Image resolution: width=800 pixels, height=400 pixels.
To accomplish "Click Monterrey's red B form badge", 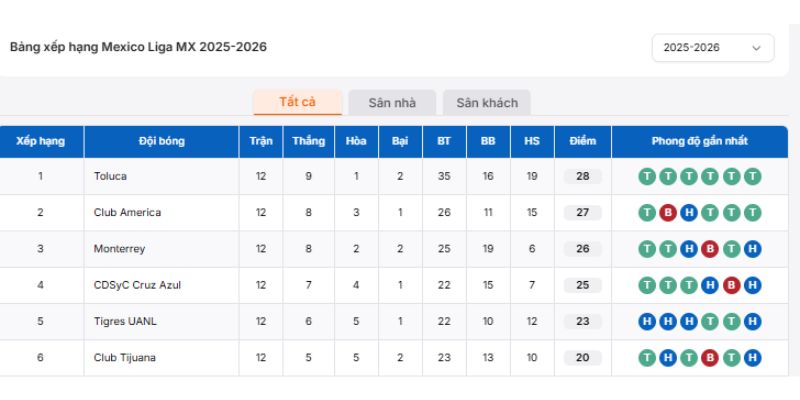I will tap(710, 249).
